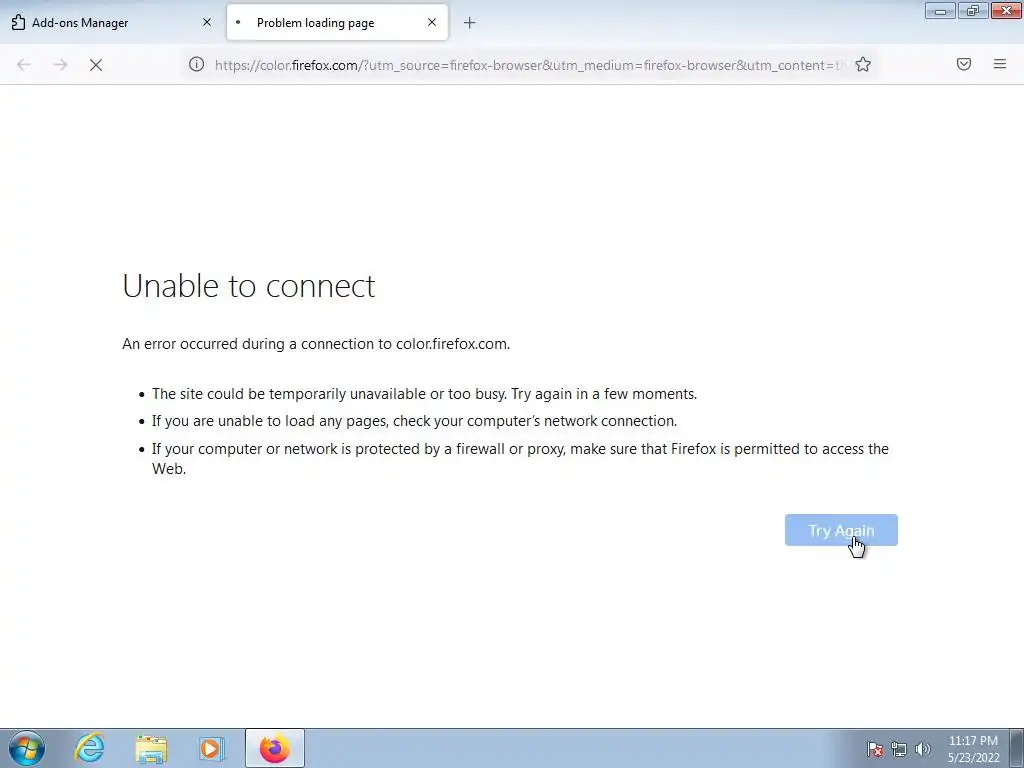Open Windows Media Player from taskbar
The width and height of the screenshot is (1024, 768).
point(212,748)
